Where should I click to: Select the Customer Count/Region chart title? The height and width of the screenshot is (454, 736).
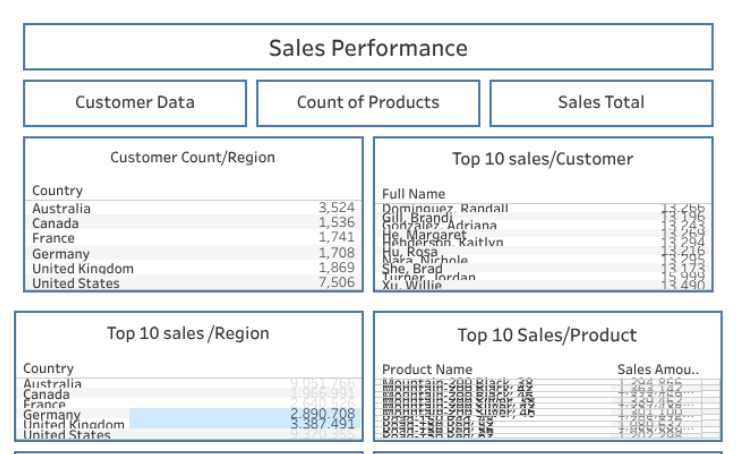pos(192,158)
